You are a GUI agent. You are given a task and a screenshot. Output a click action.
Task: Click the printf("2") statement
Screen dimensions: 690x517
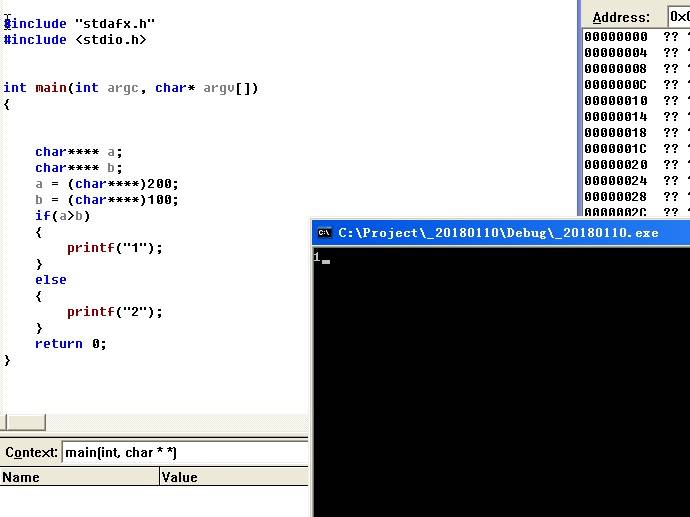(114, 312)
